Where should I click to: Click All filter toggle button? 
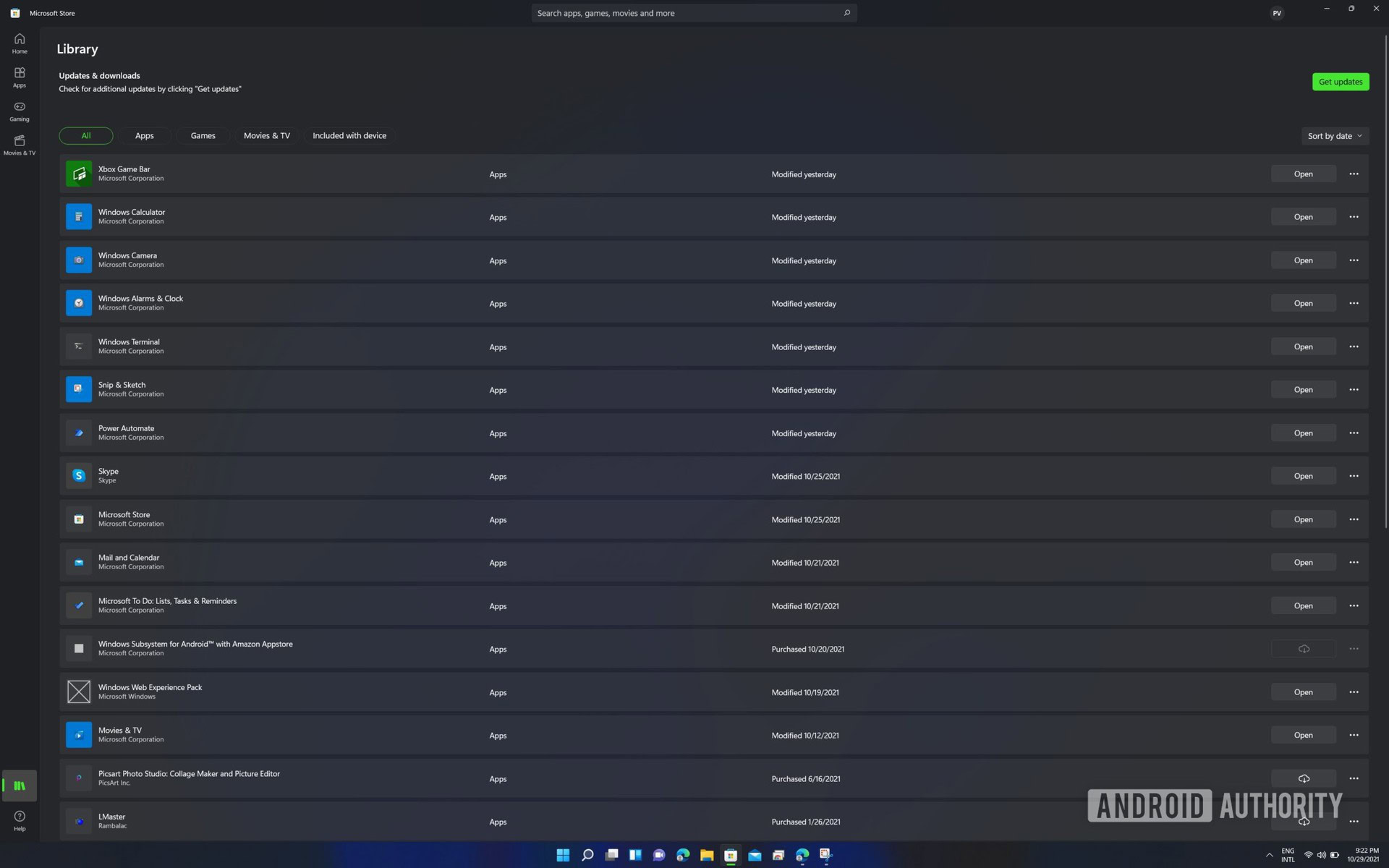pyautogui.click(x=86, y=135)
